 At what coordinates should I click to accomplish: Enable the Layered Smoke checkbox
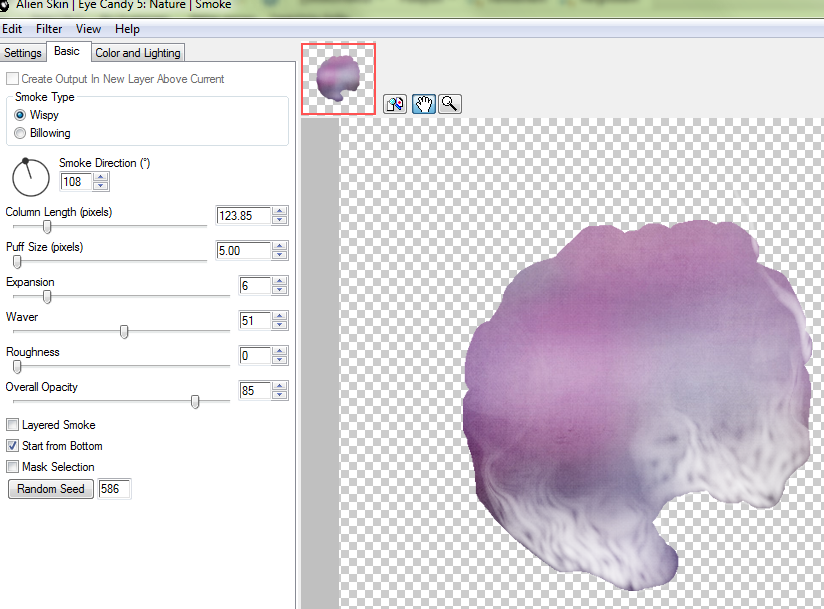tap(13, 425)
